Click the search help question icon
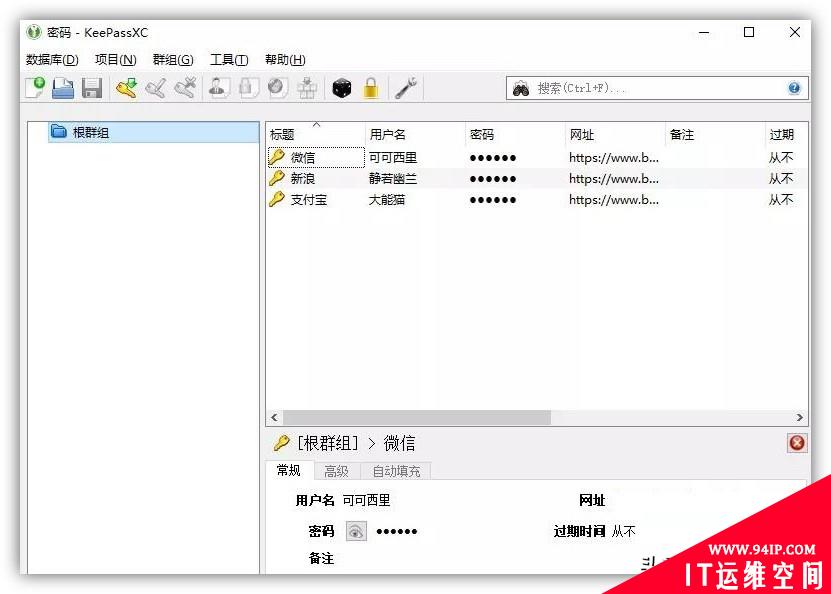The width and height of the screenshot is (831, 594). 794,88
